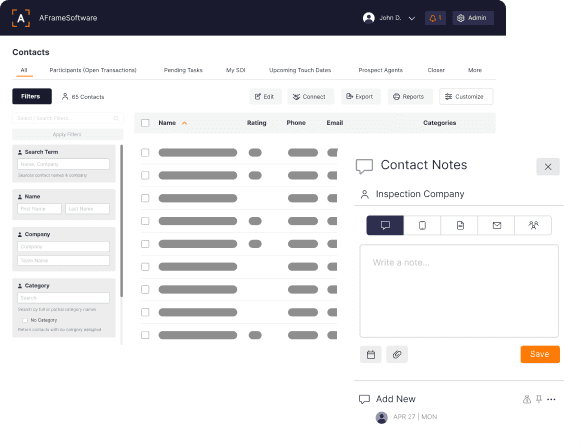Click the Write a note text area
585x448 pixels.
tap(459, 291)
